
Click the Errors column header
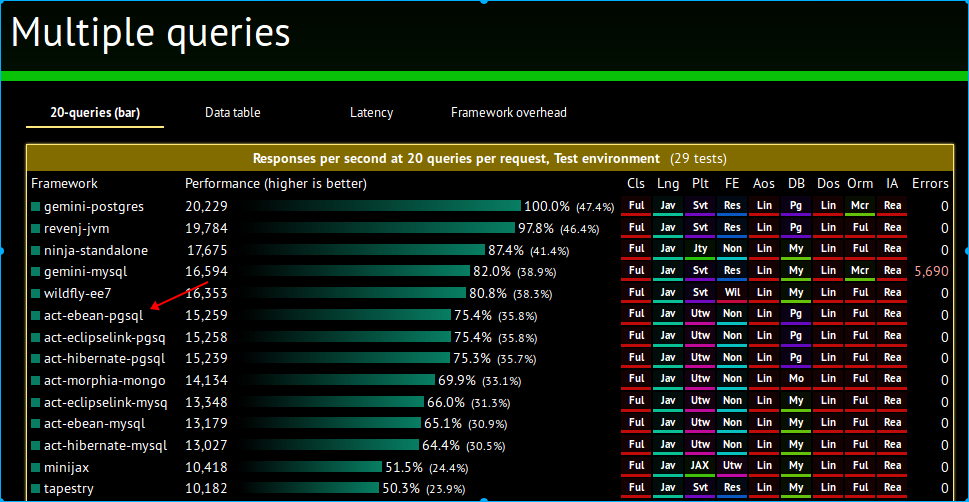coord(930,184)
